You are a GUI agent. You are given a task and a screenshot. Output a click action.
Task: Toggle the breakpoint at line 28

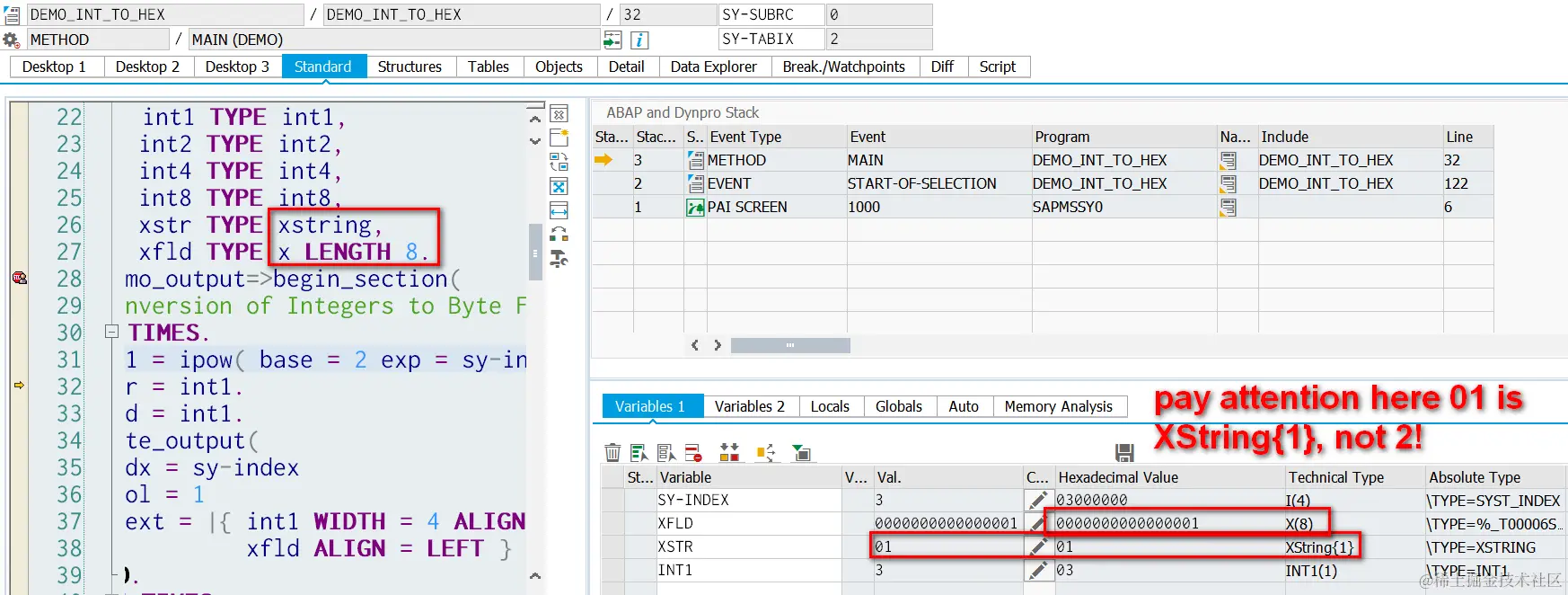[19, 278]
